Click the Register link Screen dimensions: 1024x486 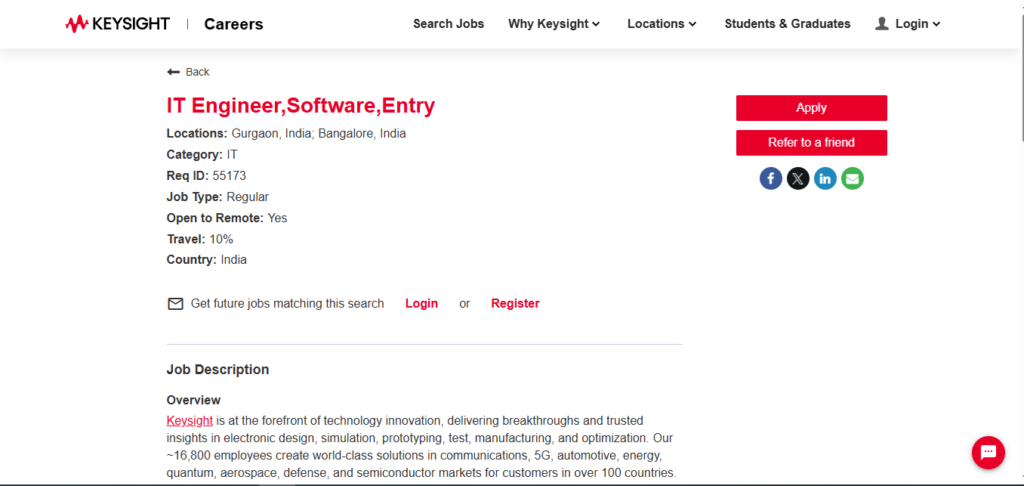click(515, 304)
